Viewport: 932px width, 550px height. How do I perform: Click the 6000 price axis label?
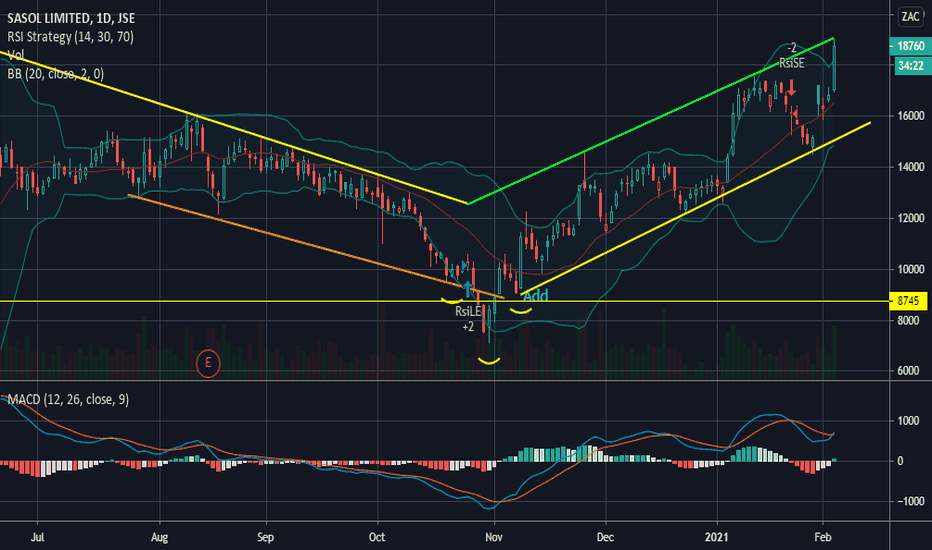tap(908, 371)
